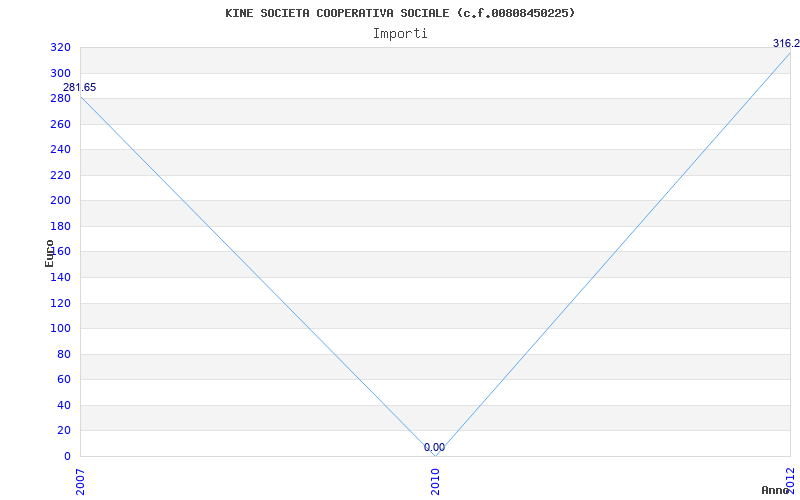Click y-axis value 200
Viewport: 800px width, 500px height.
(60, 201)
